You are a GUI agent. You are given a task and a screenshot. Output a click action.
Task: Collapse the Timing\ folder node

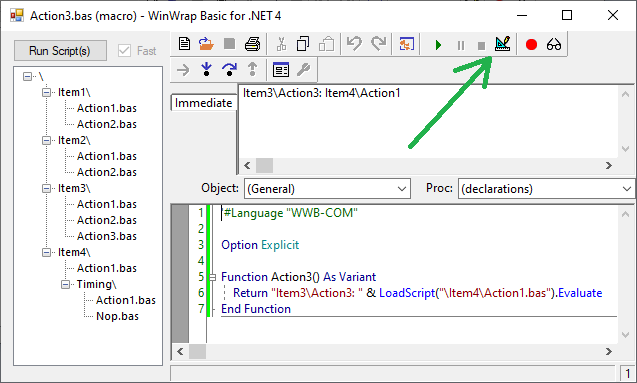point(65,284)
